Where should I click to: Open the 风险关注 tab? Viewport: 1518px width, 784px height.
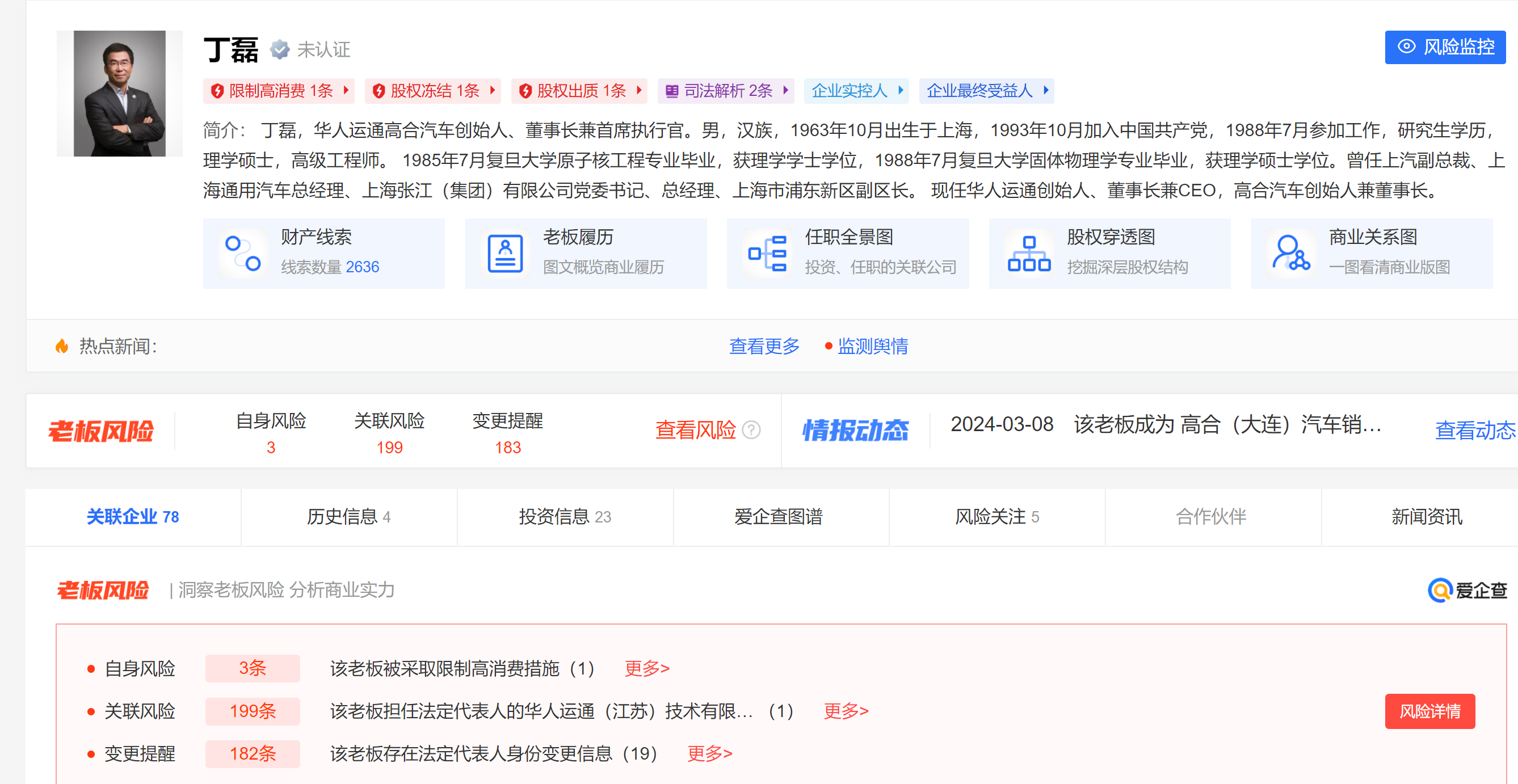pyautogui.click(x=996, y=517)
